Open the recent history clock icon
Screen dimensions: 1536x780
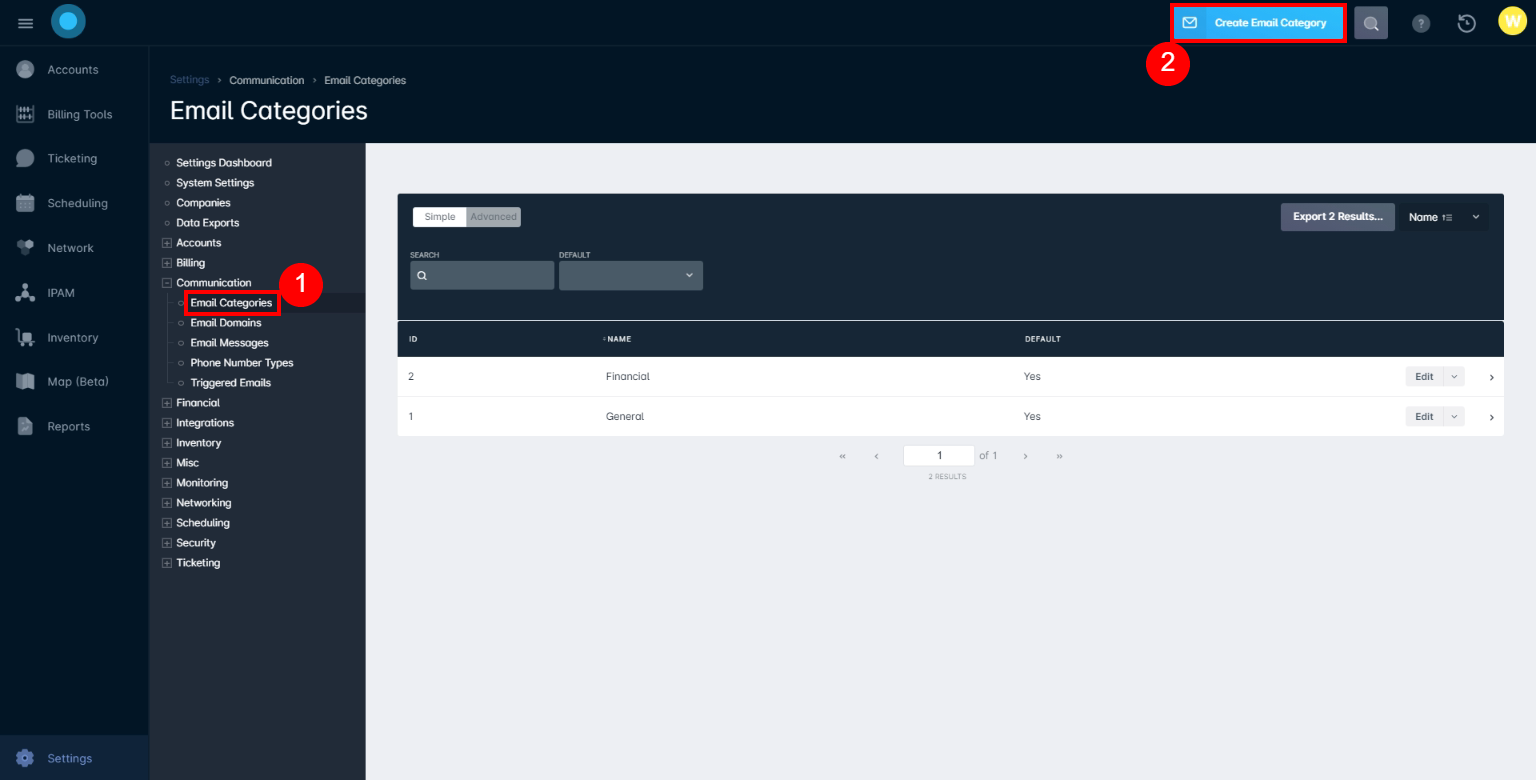point(1466,22)
